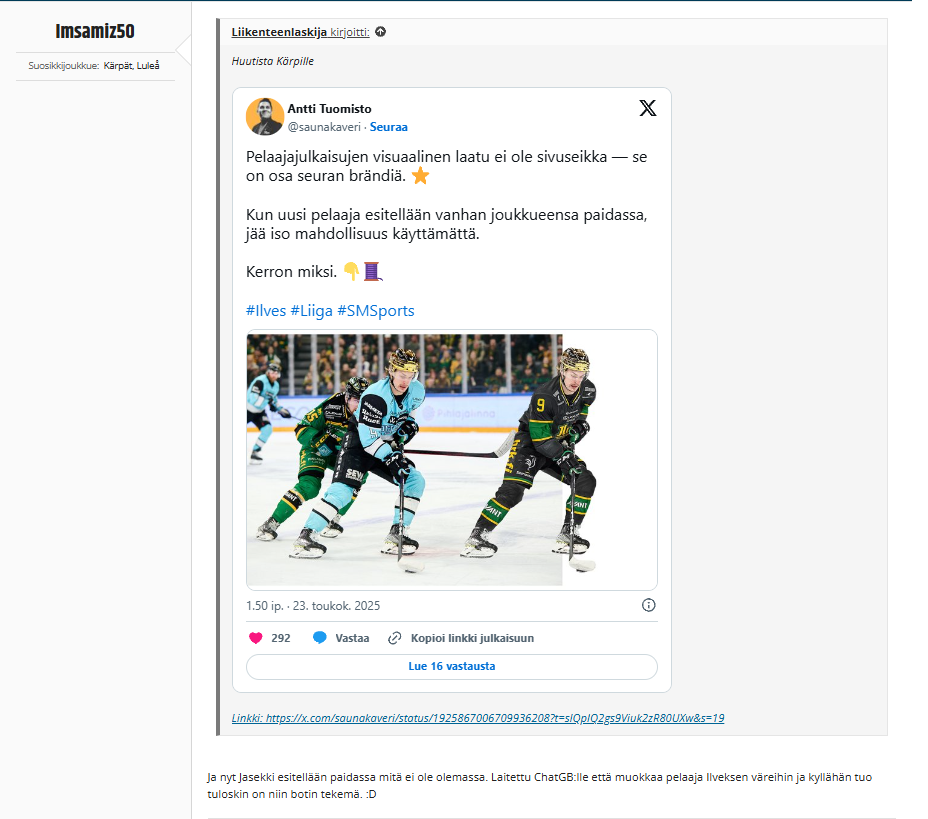Viewport: 928px width, 819px height.
Task: Click Kopioi linkki julkaisuun
Action: click(x=472, y=638)
